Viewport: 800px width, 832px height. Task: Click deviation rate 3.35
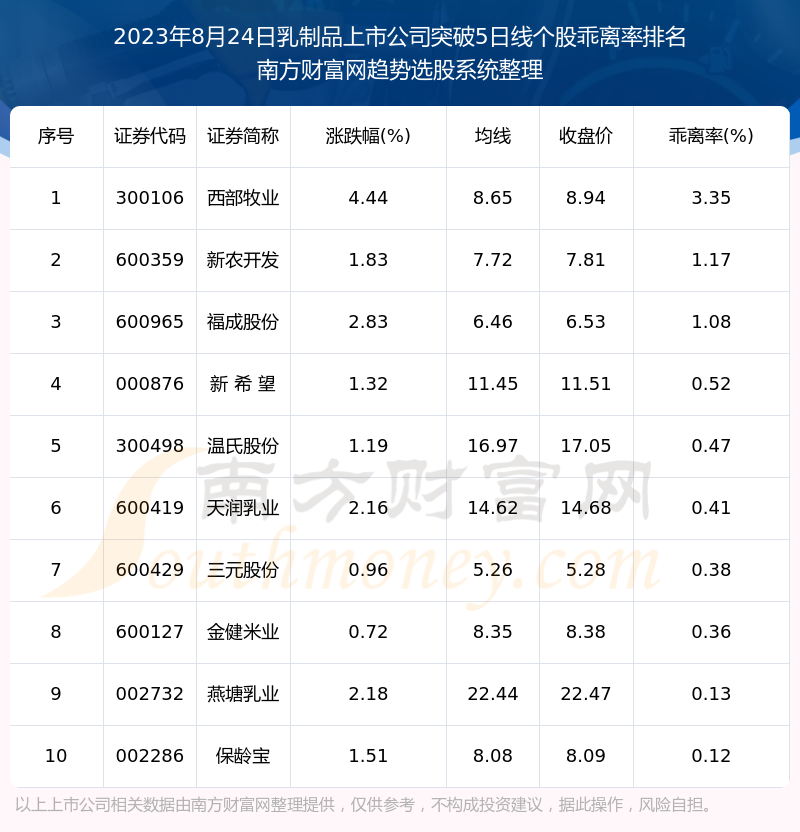click(711, 198)
